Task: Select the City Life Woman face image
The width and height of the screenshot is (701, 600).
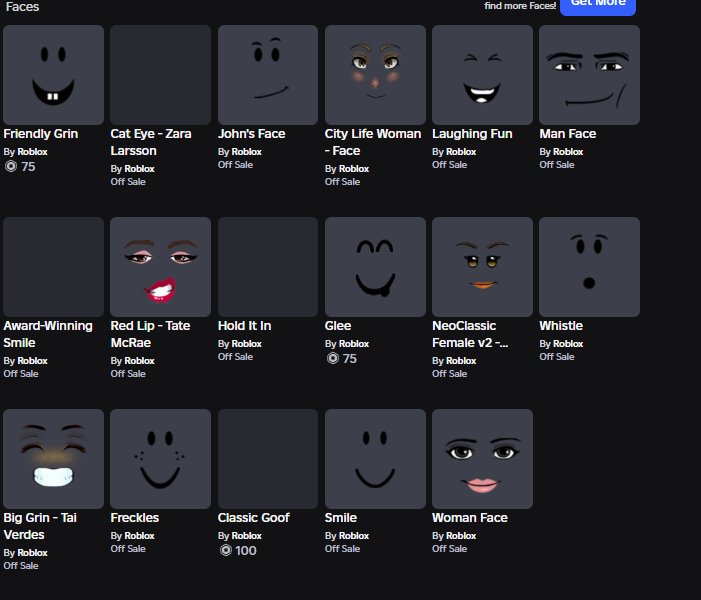Action: [375, 75]
